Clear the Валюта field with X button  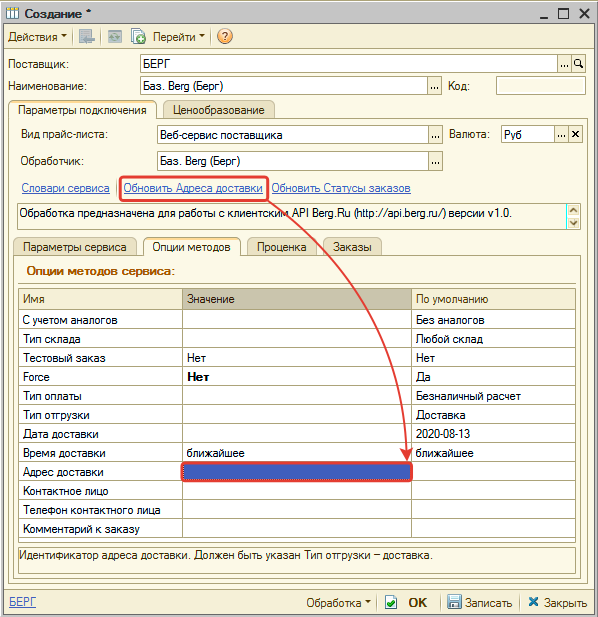[575, 135]
